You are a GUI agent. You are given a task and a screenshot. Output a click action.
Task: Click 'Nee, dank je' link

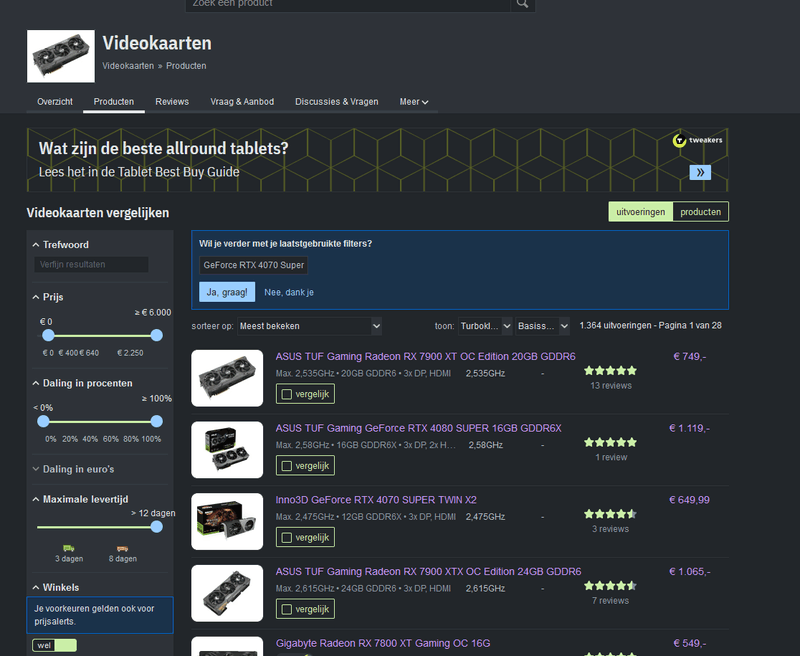tap(289, 292)
